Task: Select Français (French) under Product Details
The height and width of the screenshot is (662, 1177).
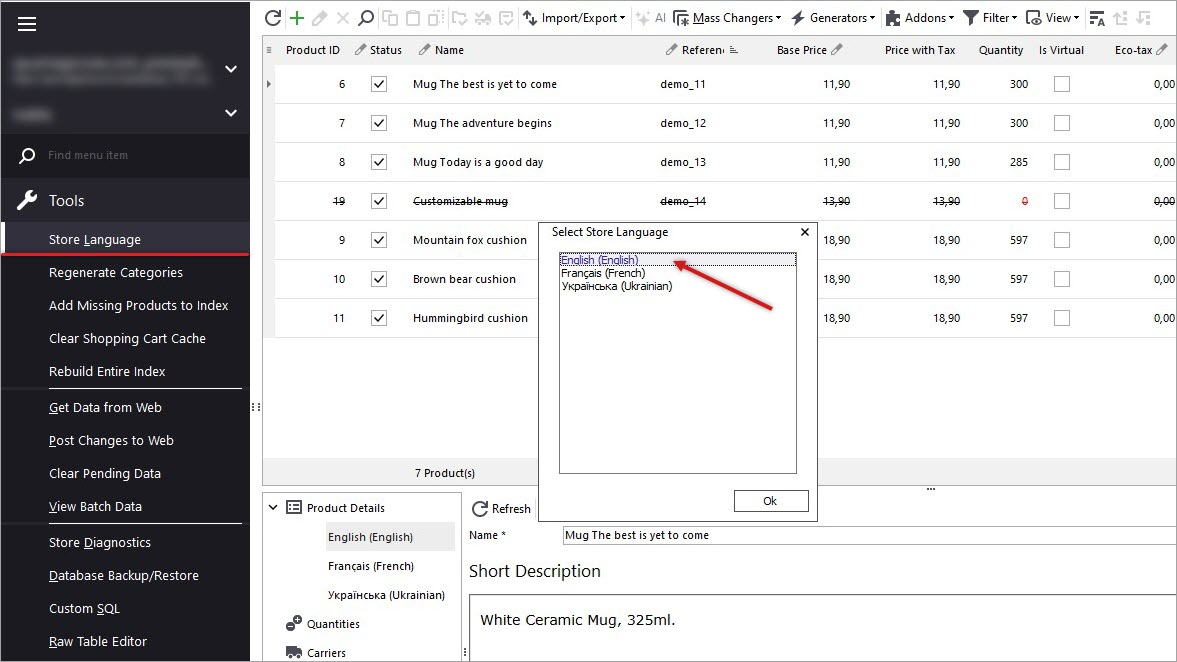Action: pos(371,566)
